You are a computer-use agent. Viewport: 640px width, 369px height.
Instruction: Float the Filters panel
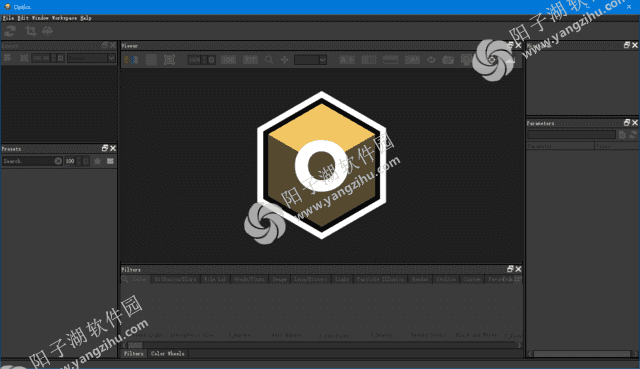point(510,269)
